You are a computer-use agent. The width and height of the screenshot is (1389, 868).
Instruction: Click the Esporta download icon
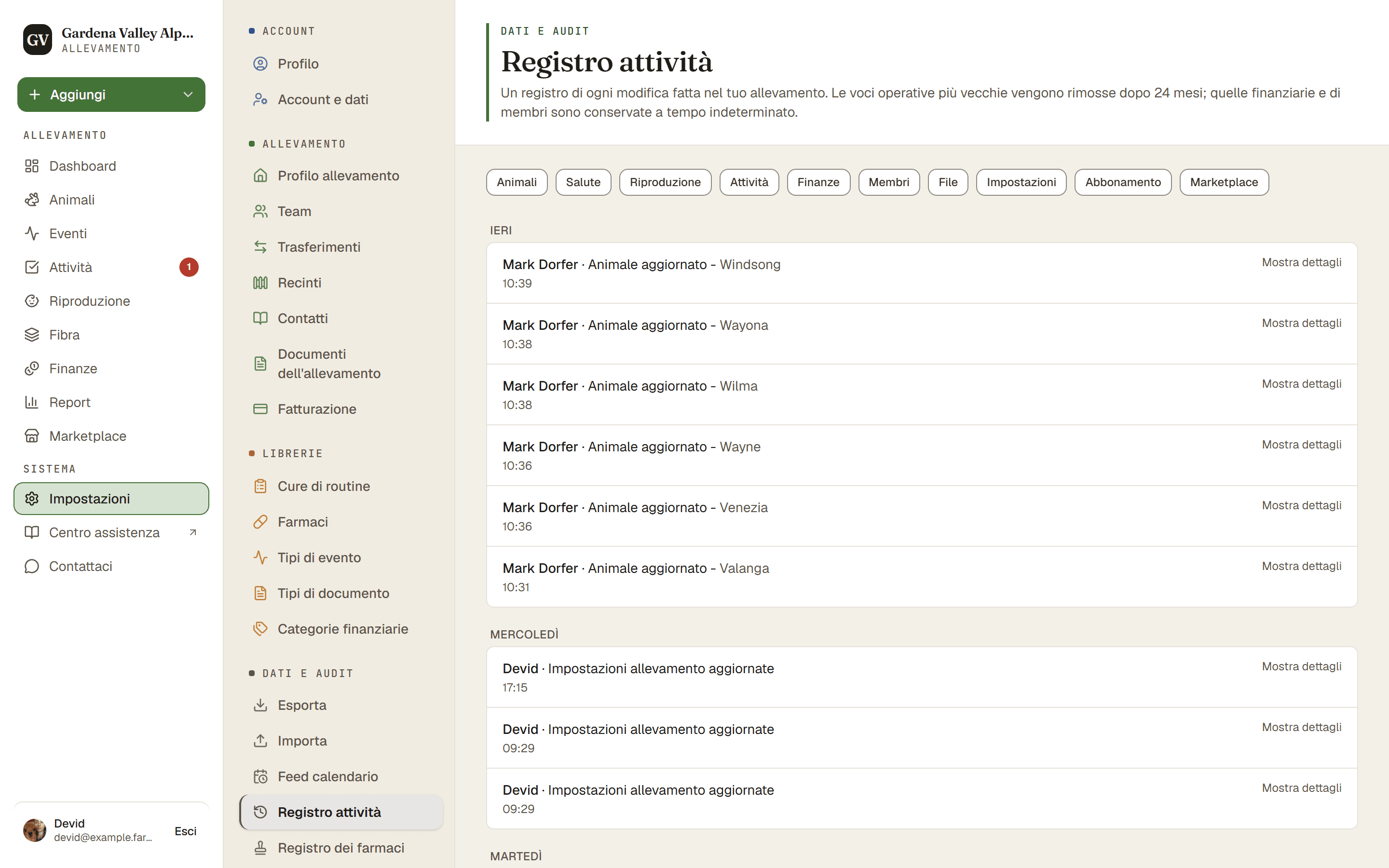click(x=260, y=705)
